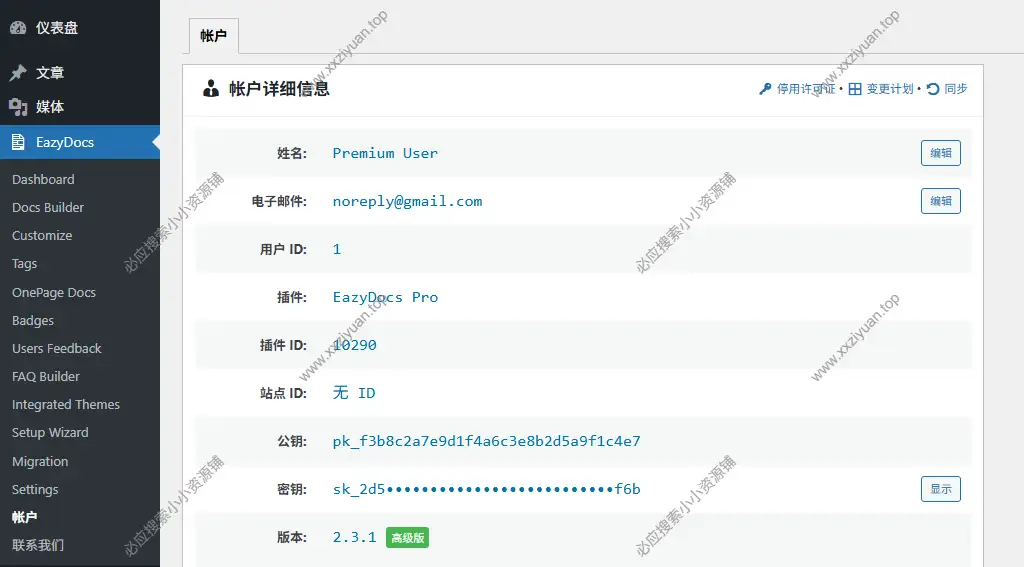Open OnePage Docs submenu item
The height and width of the screenshot is (567, 1024).
(x=54, y=292)
